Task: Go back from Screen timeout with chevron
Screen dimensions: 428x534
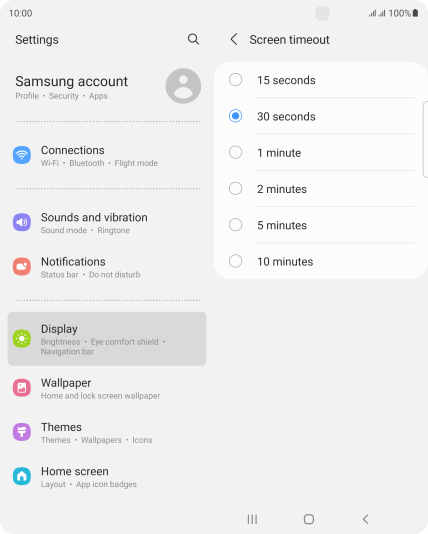Action: click(x=234, y=40)
